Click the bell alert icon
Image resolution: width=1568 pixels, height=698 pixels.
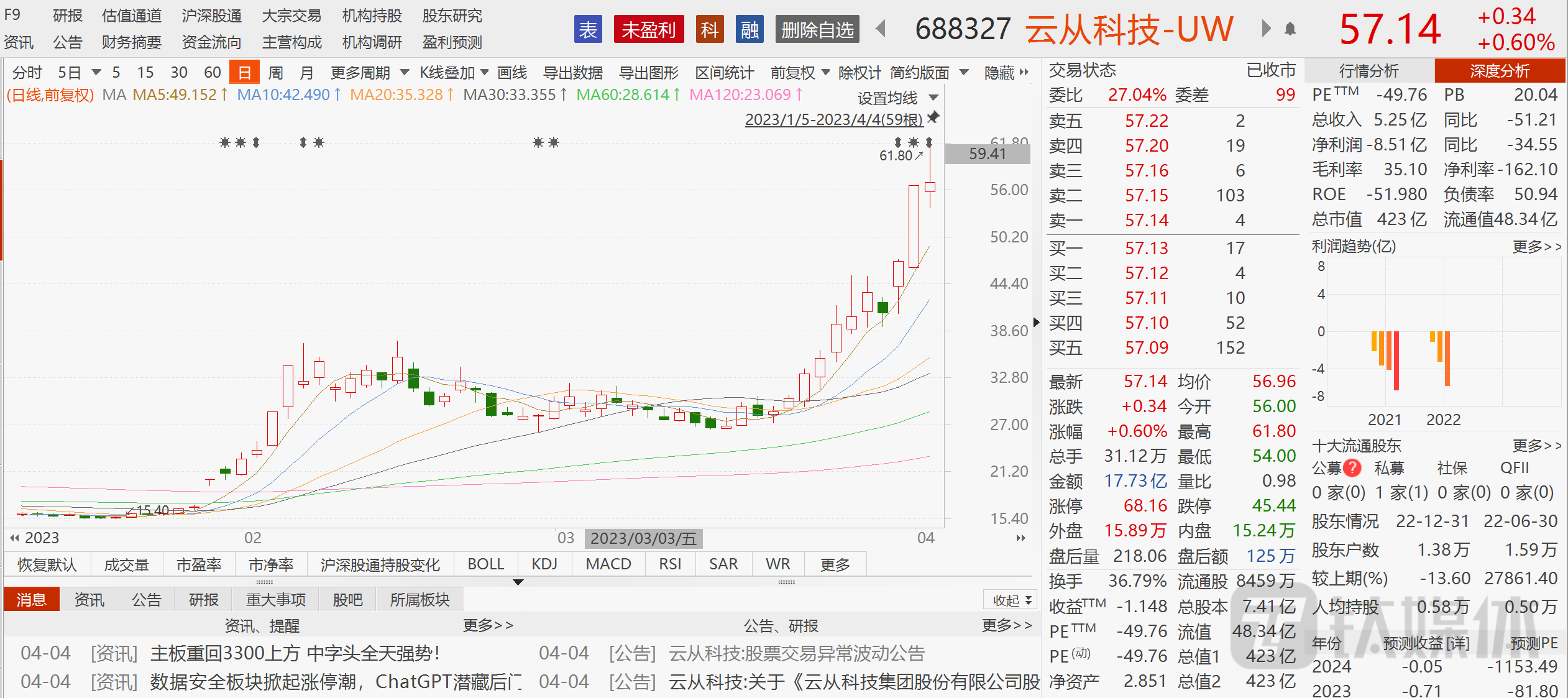1290,29
